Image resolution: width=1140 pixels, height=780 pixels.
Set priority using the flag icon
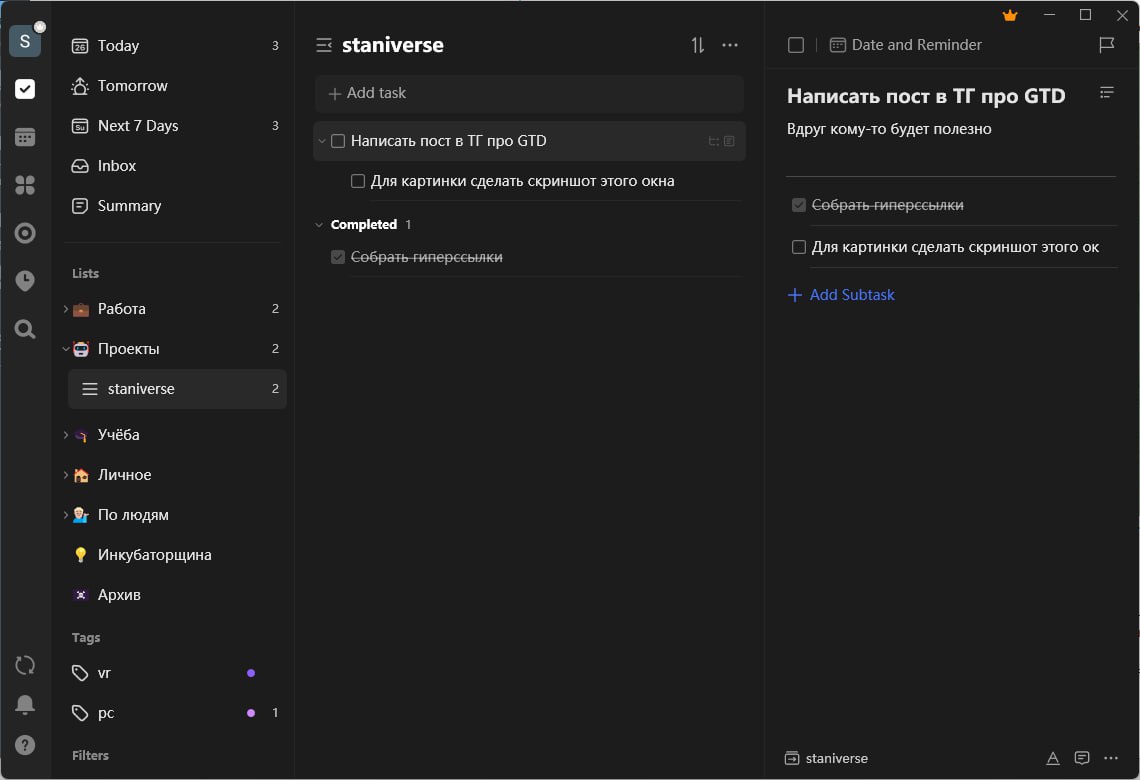(1106, 45)
